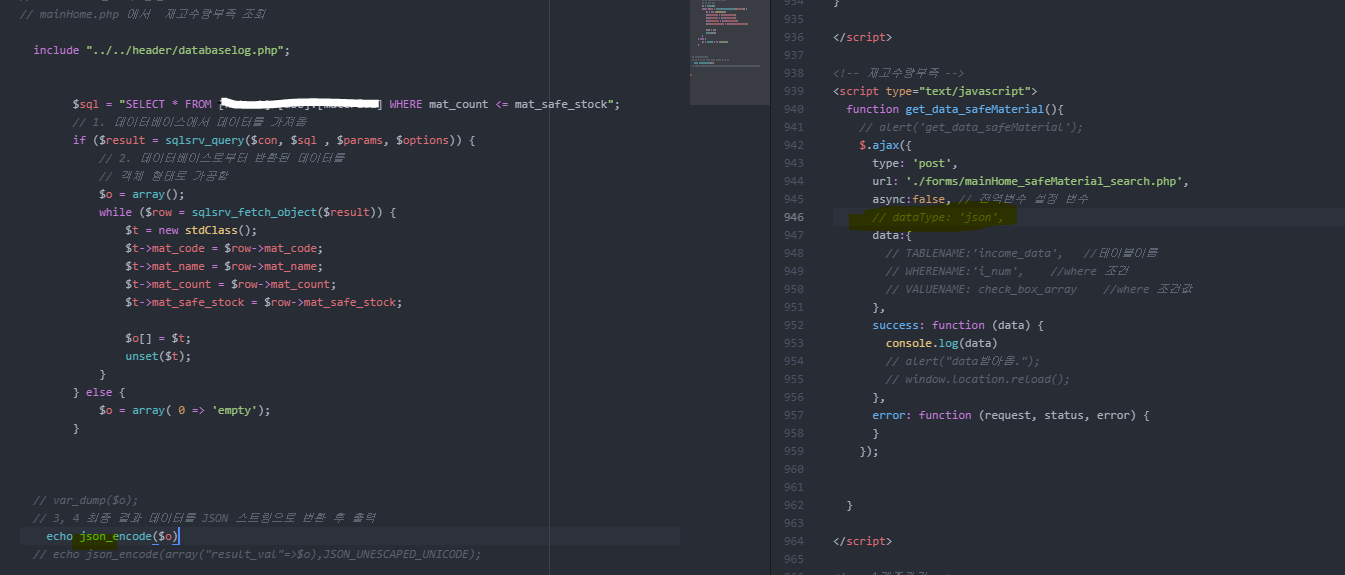Click the active 'echo json_encode($o)' line
Viewport: 1345px width, 575px height.
point(112,536)
